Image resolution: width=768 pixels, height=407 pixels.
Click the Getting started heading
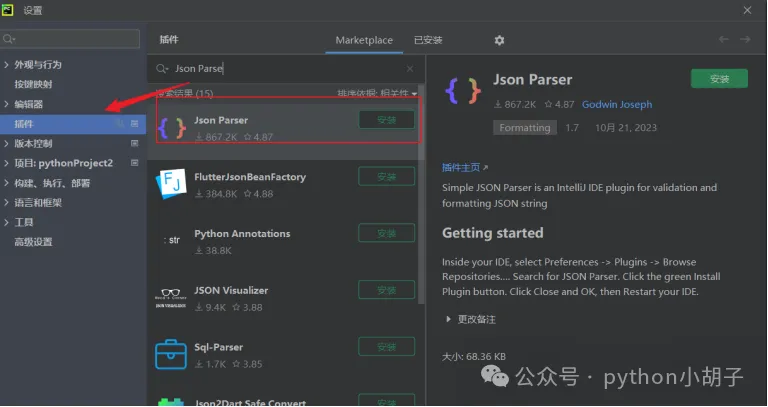[x=492, y=233]
